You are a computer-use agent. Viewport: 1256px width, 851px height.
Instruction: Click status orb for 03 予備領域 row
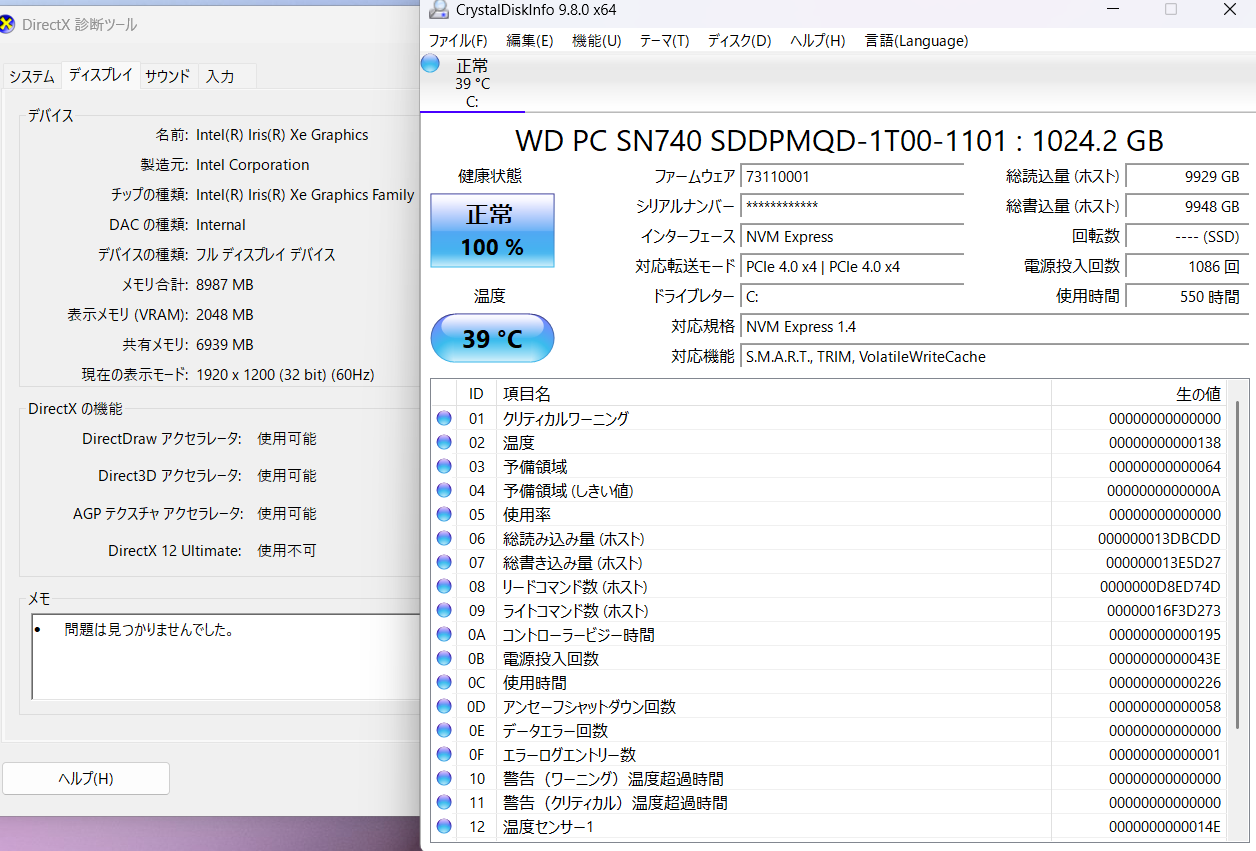[x=444, y=467]
